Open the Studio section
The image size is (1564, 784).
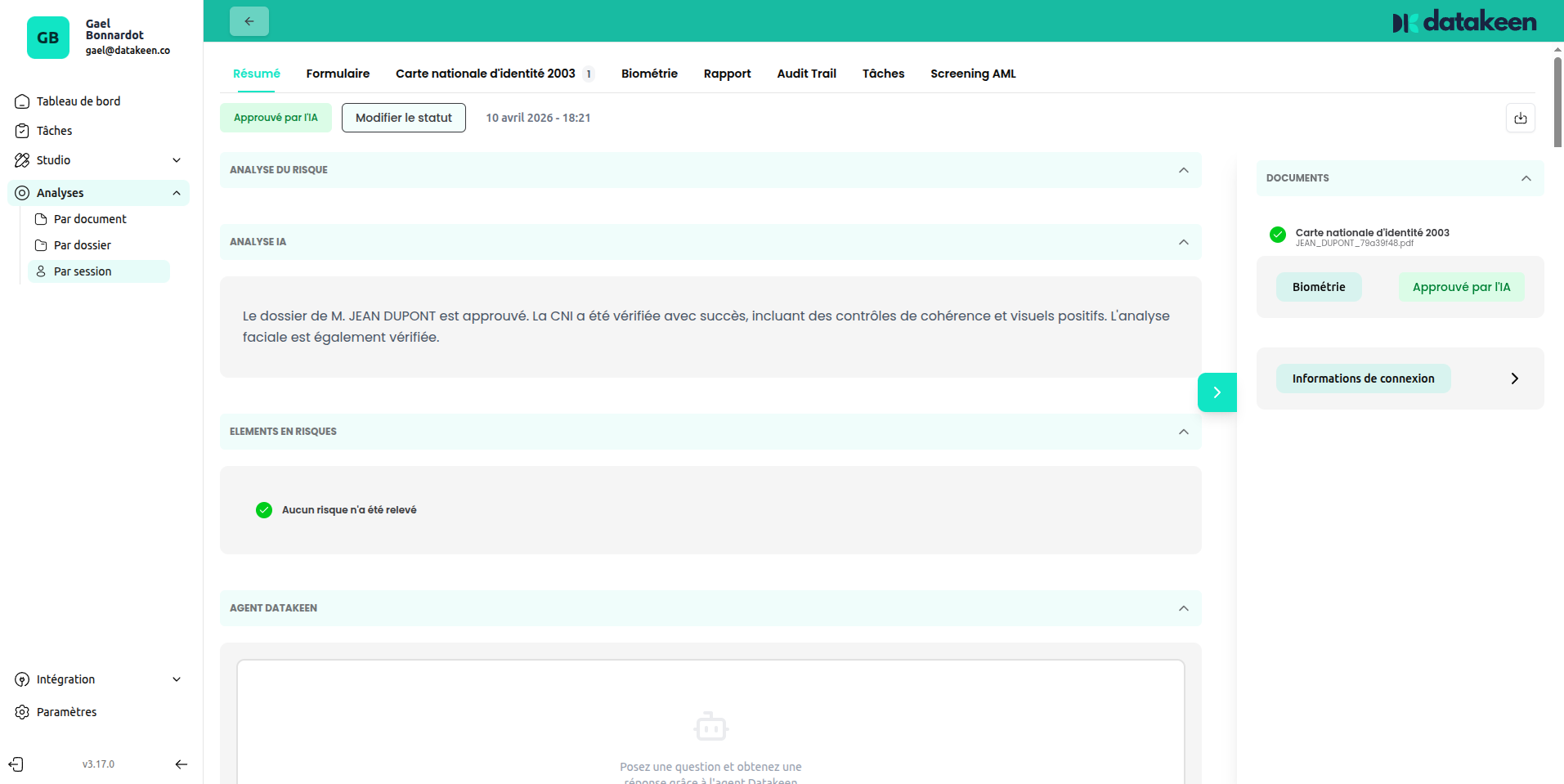pyautogui.click(x=53, y=159)
